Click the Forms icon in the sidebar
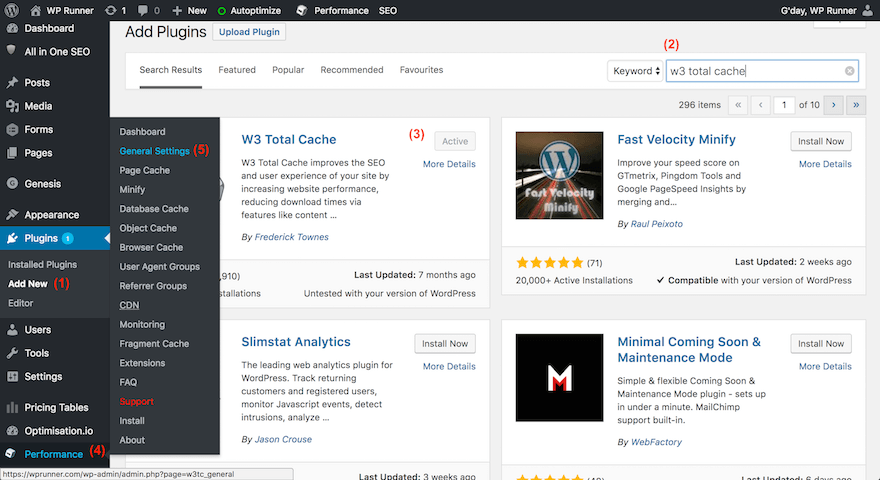The image size is (880, 480). tap(12, 130)
